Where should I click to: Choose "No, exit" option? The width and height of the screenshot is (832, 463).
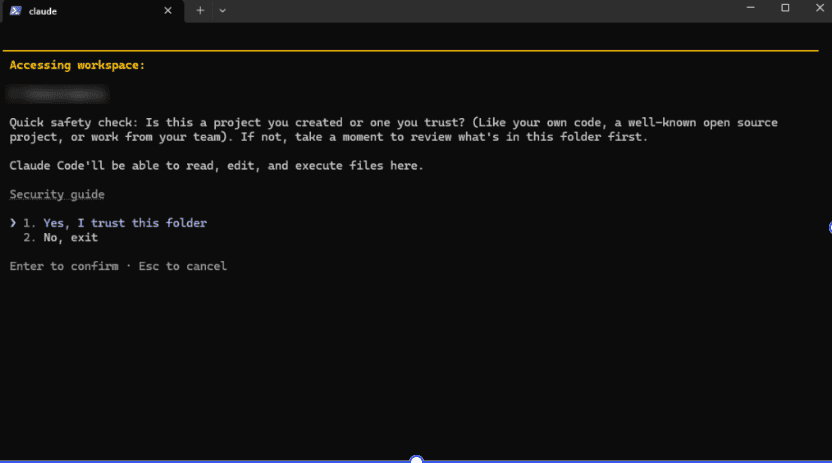(x=71, y=238)
